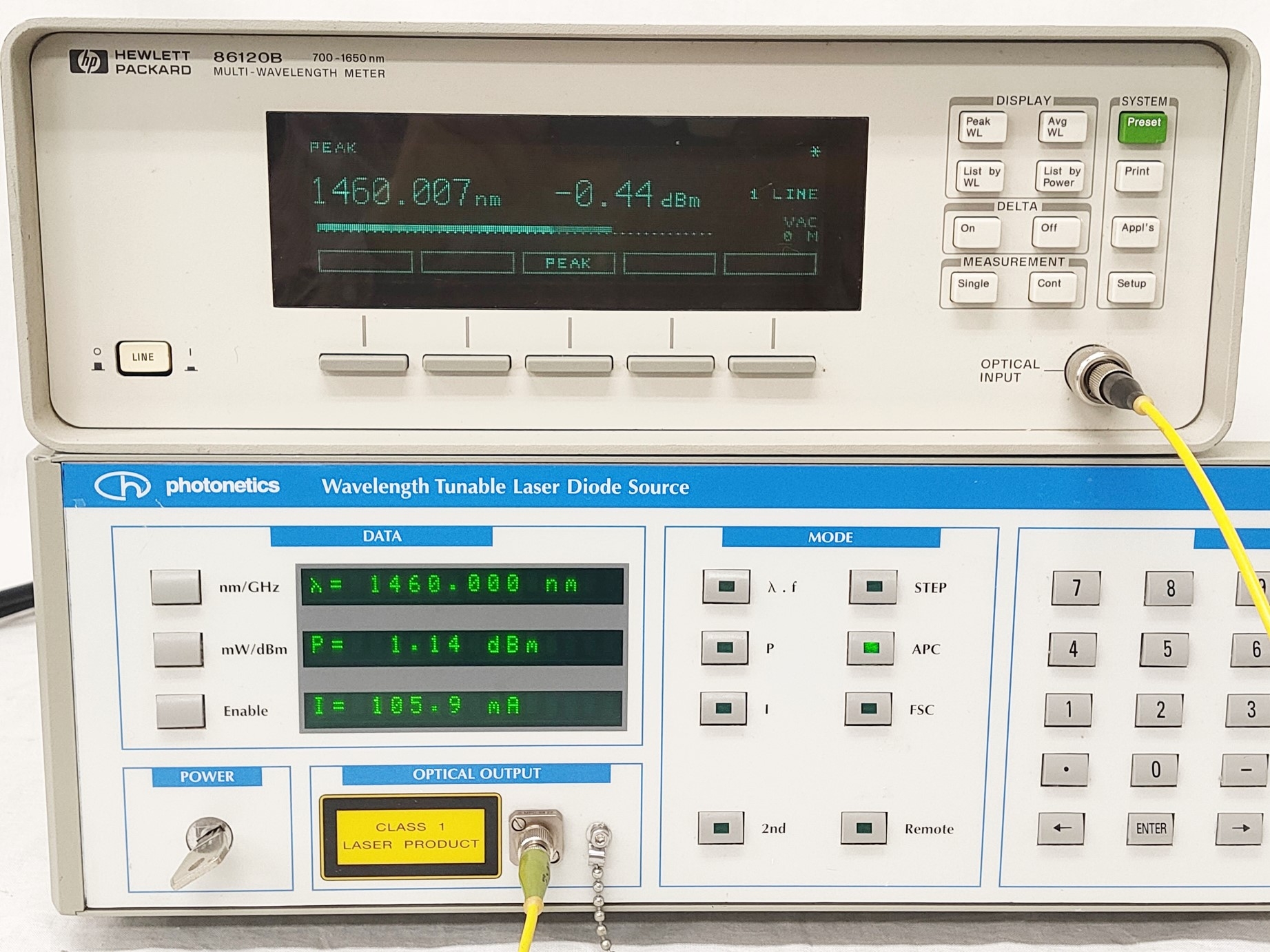Click the CLASS 1 LASER PRODUCT label
1270x952 pixels.
tap(411, 836)
